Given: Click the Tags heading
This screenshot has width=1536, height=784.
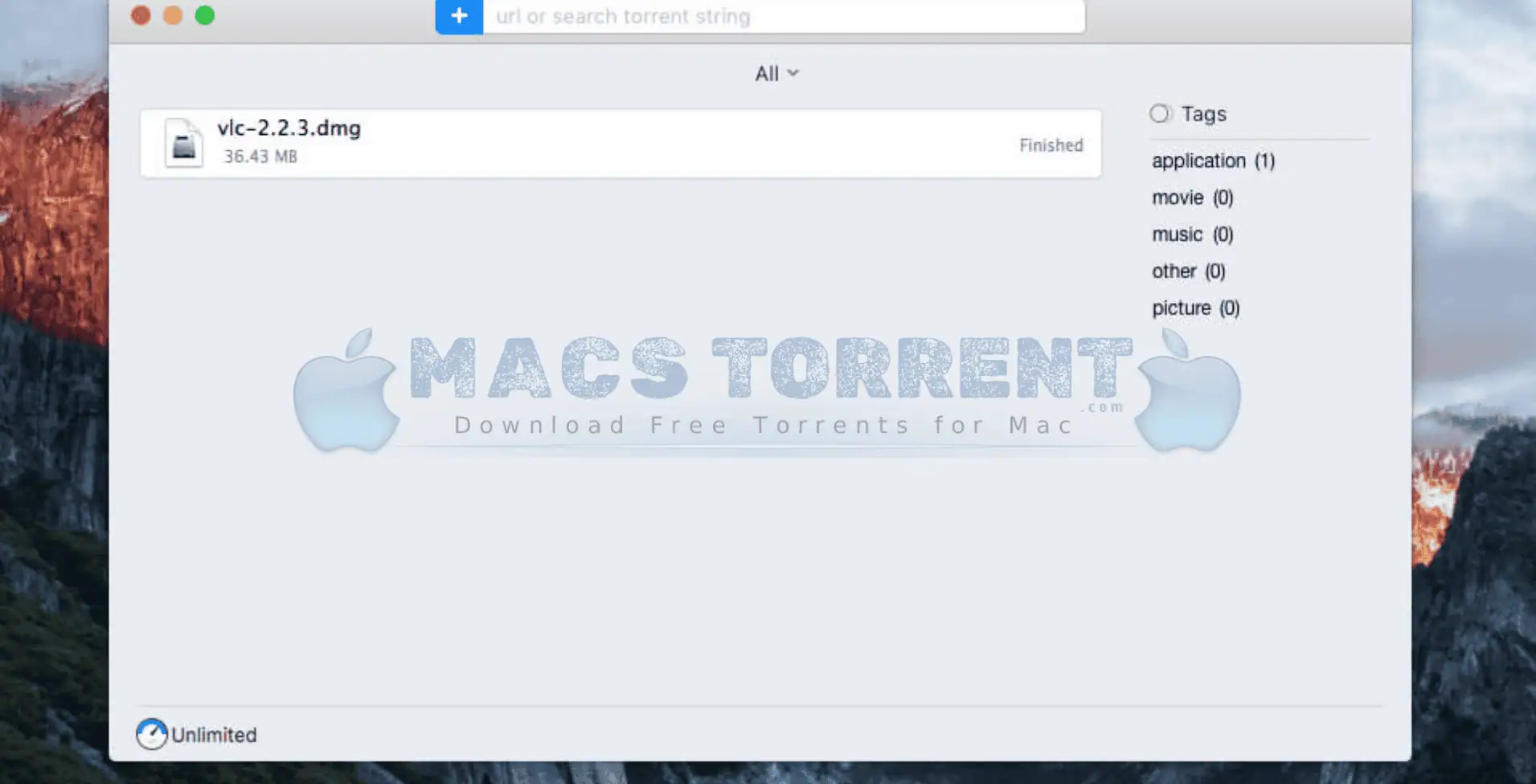Looking at the screenshot, I should point(1203,114).
